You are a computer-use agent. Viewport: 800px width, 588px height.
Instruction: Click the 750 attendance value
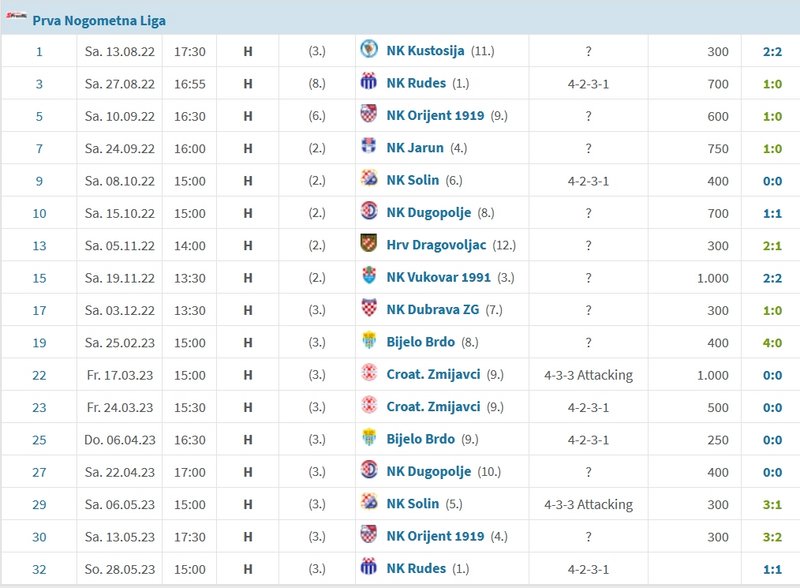(718, 149)
